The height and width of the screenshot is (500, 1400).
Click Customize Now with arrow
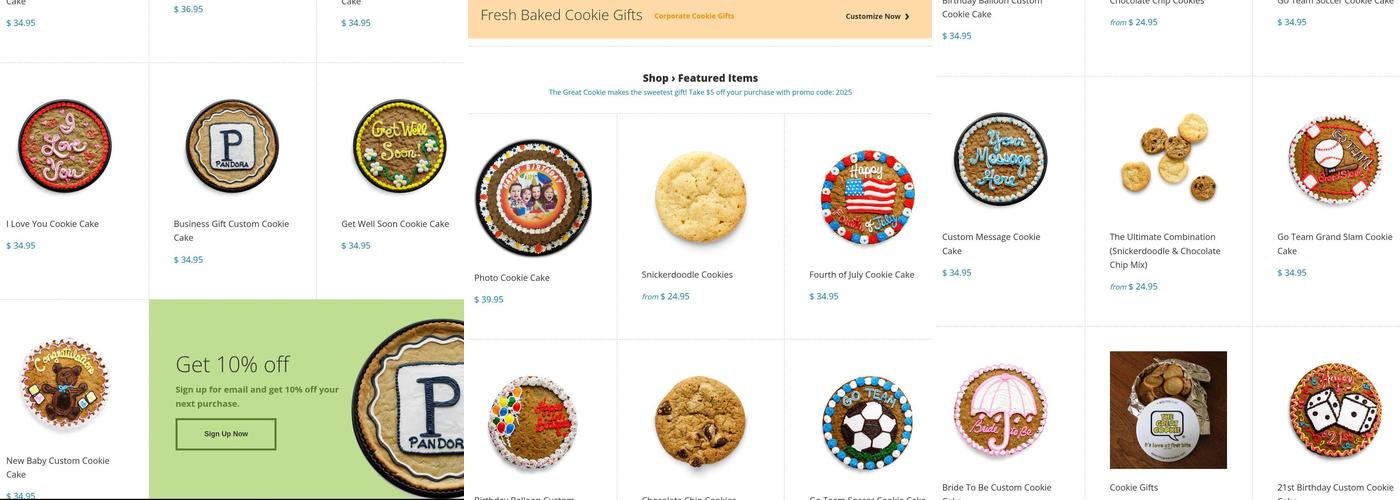[877, 16]
